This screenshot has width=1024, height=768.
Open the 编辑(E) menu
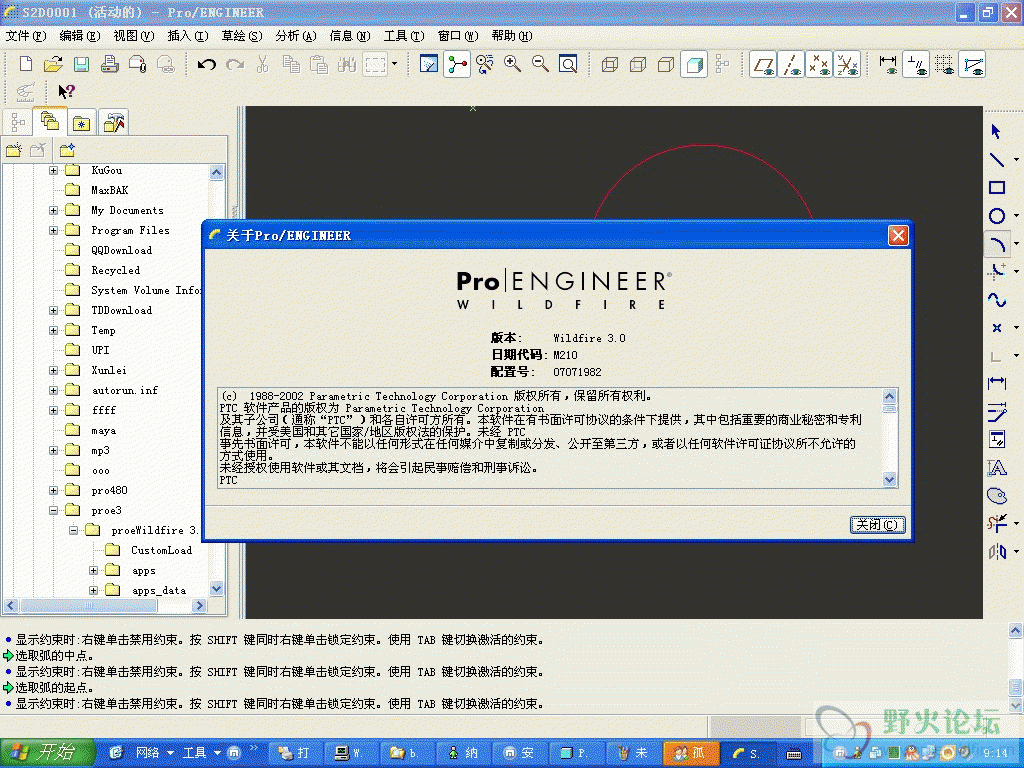tap(80, 36)
